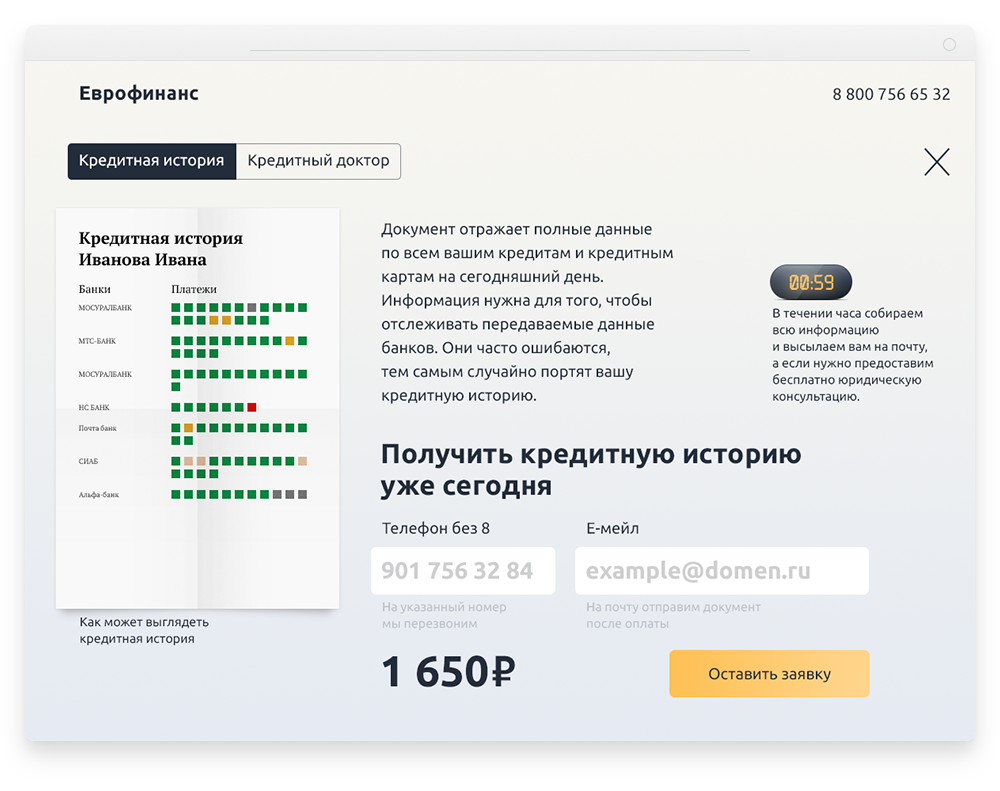Click the МТС-БАНК label in the document

click(x=97, y=341)
